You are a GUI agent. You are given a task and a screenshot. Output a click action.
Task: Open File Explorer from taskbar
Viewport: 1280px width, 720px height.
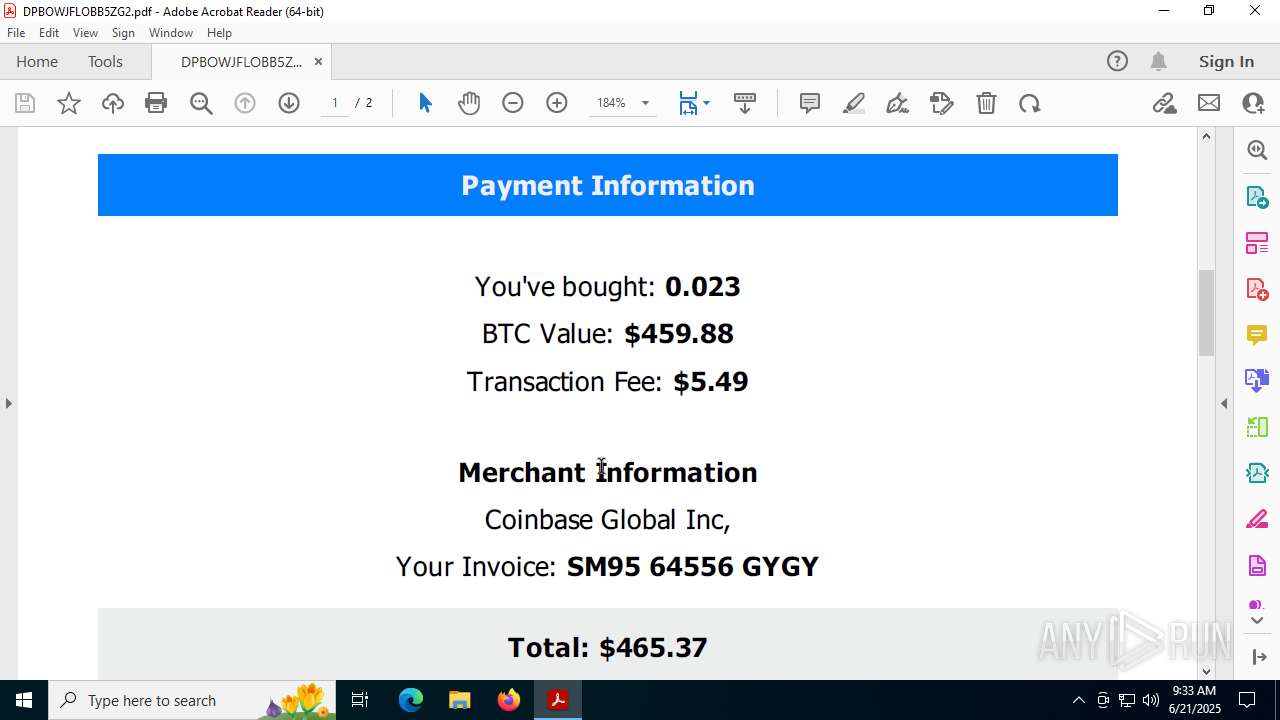pyautogui.click(x=459, y=700)
